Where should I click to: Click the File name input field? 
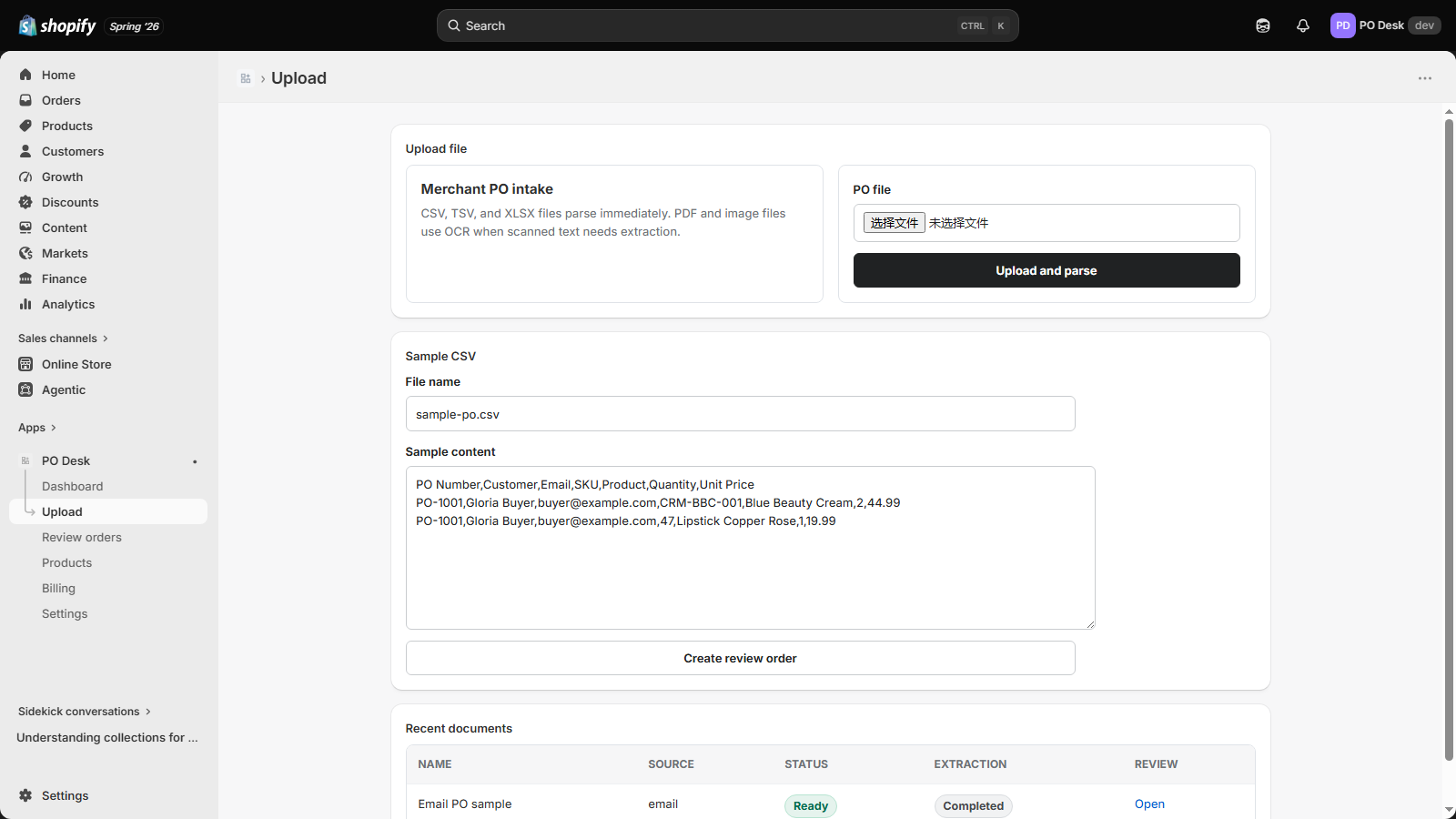740,414
